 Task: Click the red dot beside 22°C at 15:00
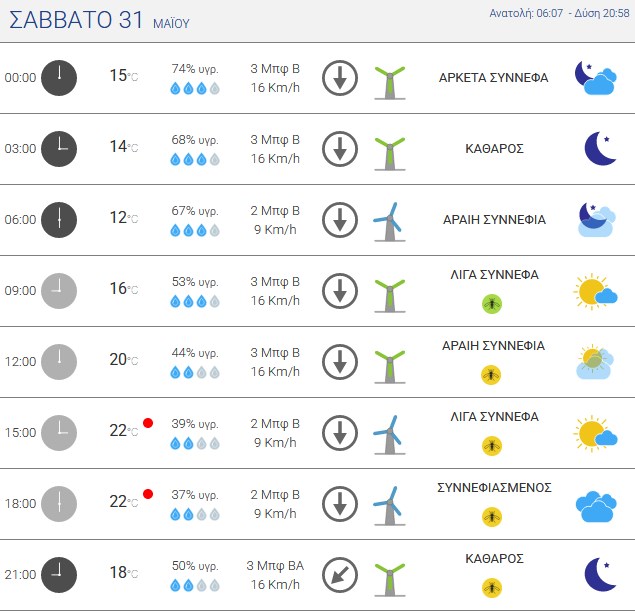tap(148, 423)
